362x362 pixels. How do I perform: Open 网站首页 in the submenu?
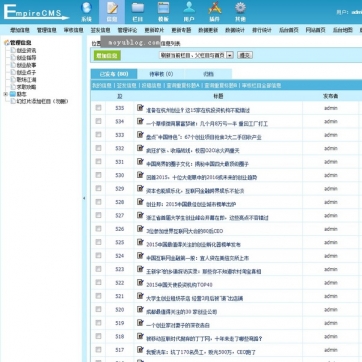[316, 30]
